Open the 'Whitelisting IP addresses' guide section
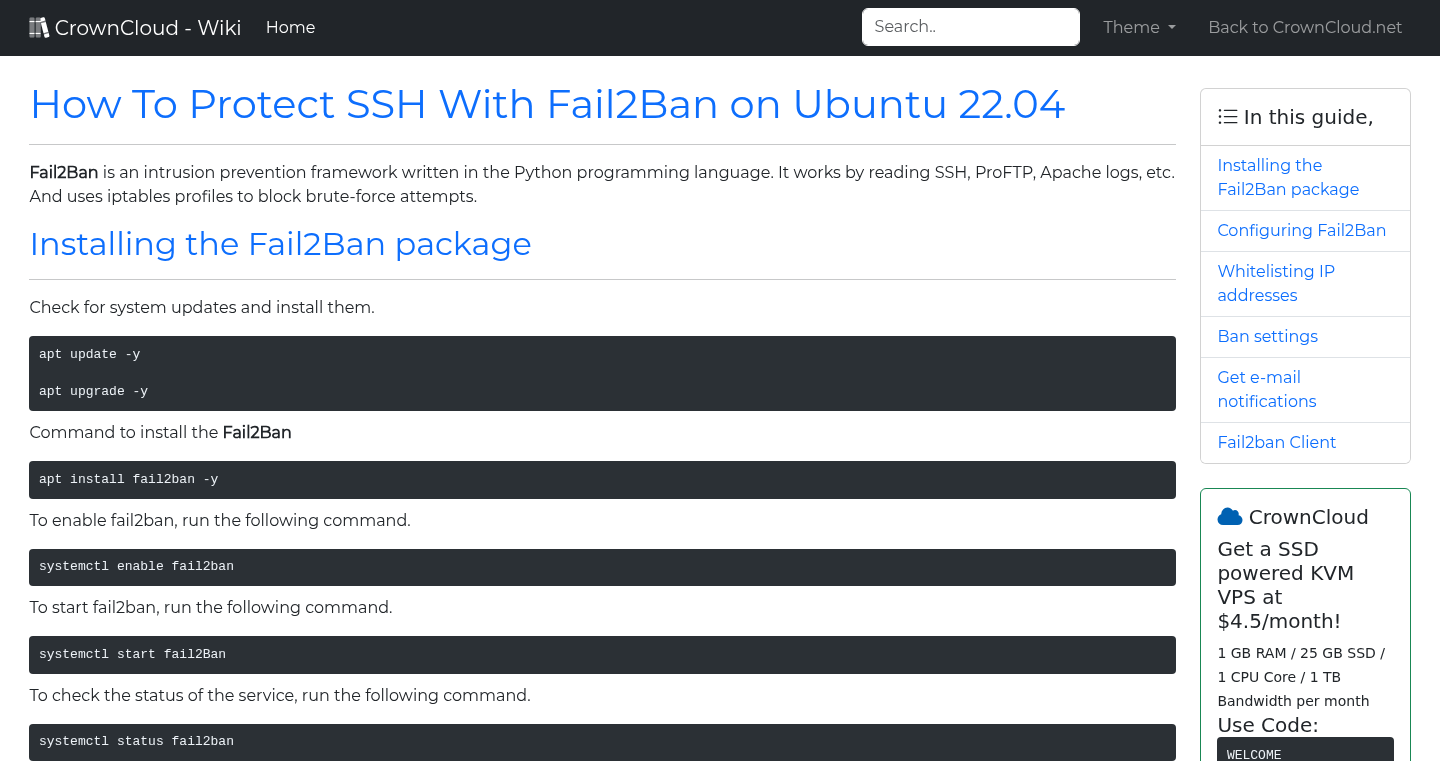 point(1276,283)
